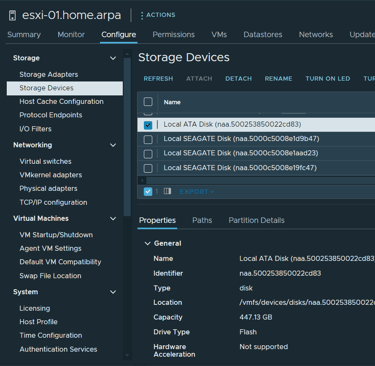Screen dimensions: 375x366
Task: Click the host icon beside esxi-01.home.arpa
Action: 12,15
